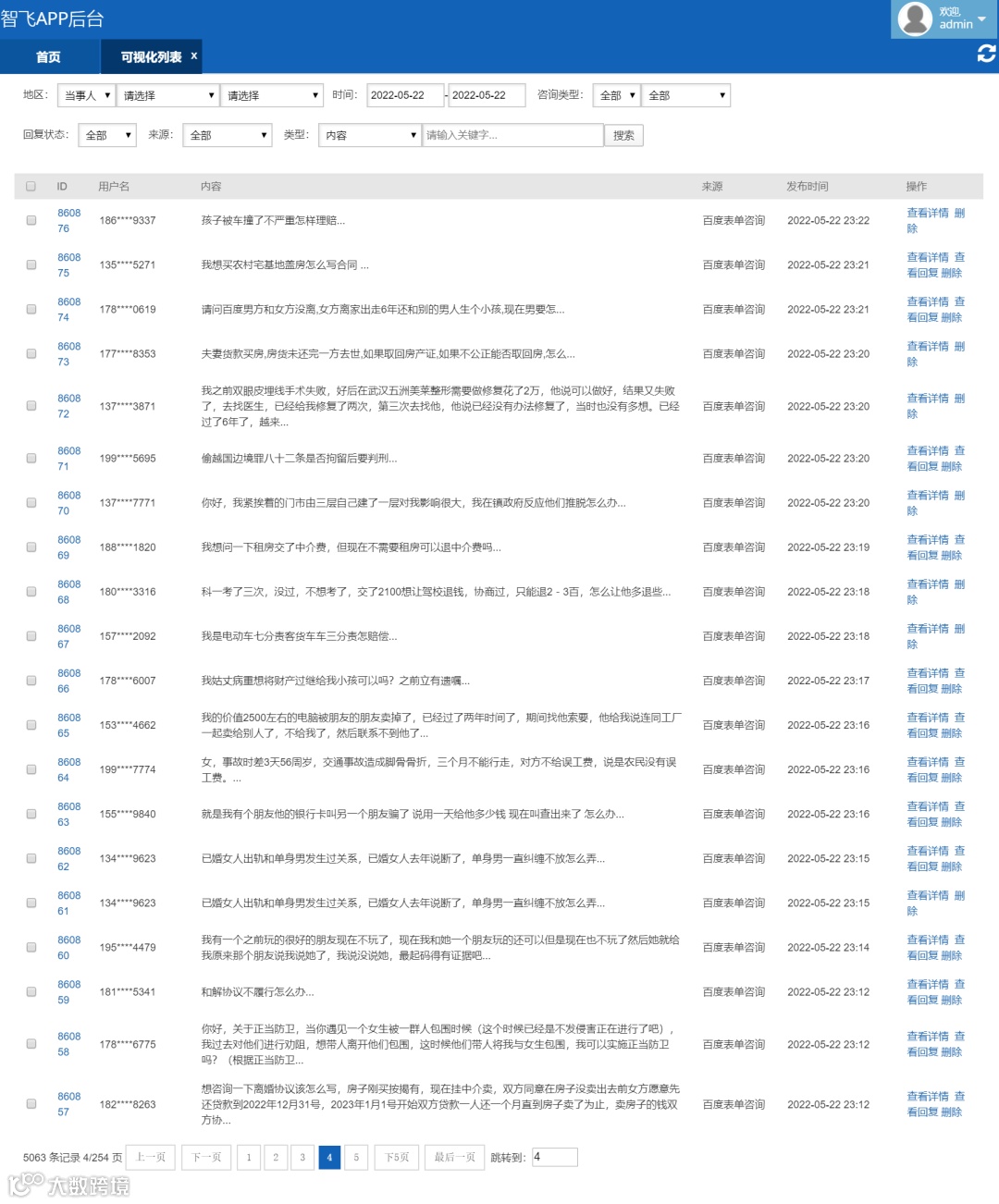This screenshot has height=1204, width=999.
Task: Open 查看详情 for user 181****5341
Action: pyautogui.click(x=928, y=985)
